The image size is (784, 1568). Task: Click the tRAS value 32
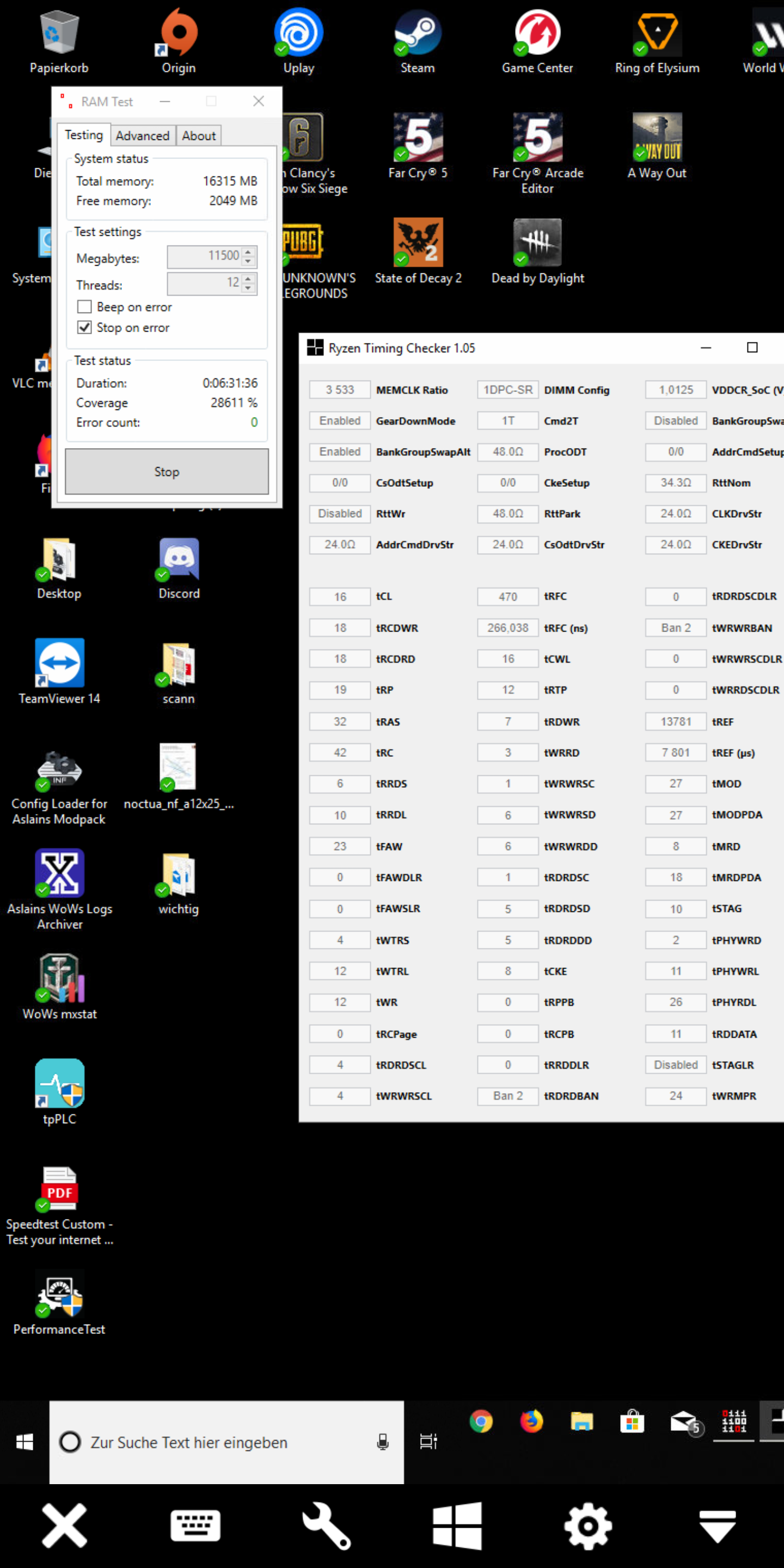coord(340,721)
